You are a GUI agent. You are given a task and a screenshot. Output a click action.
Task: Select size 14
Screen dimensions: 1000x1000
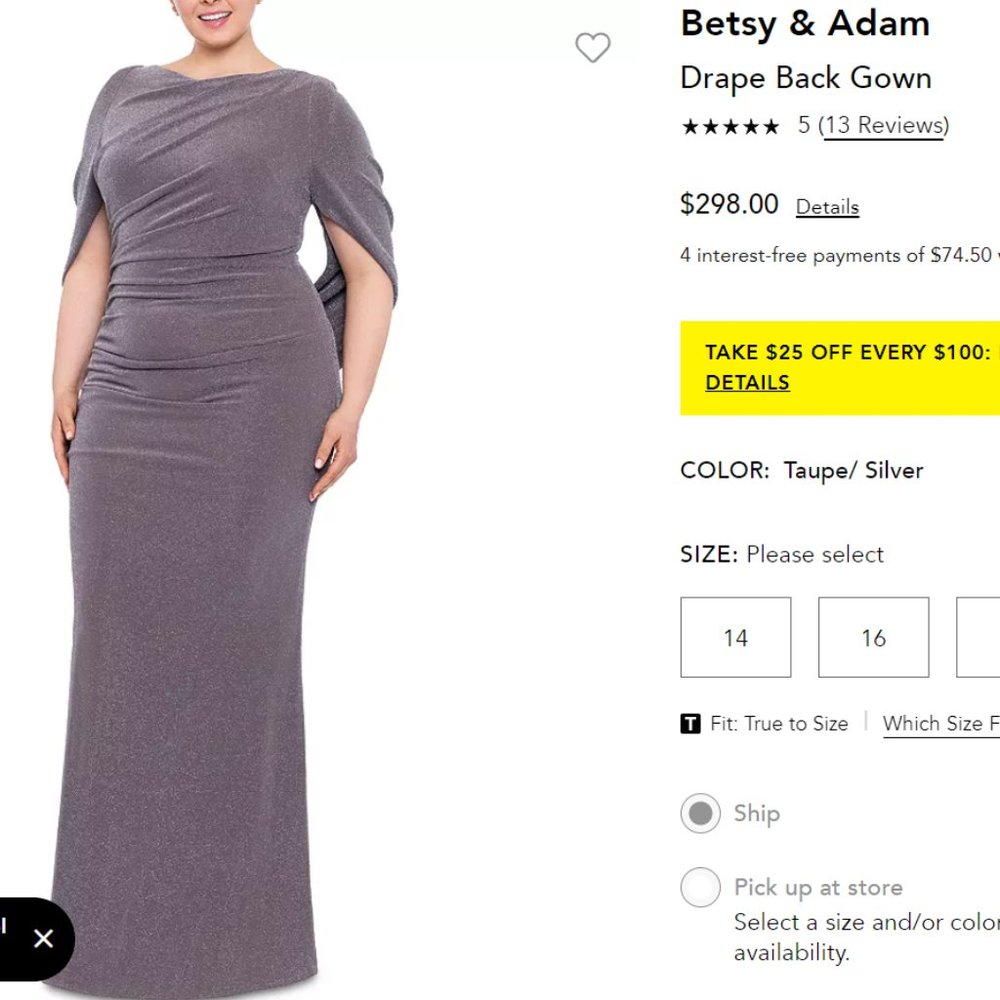pyautogui.click(x=735, y=637)
